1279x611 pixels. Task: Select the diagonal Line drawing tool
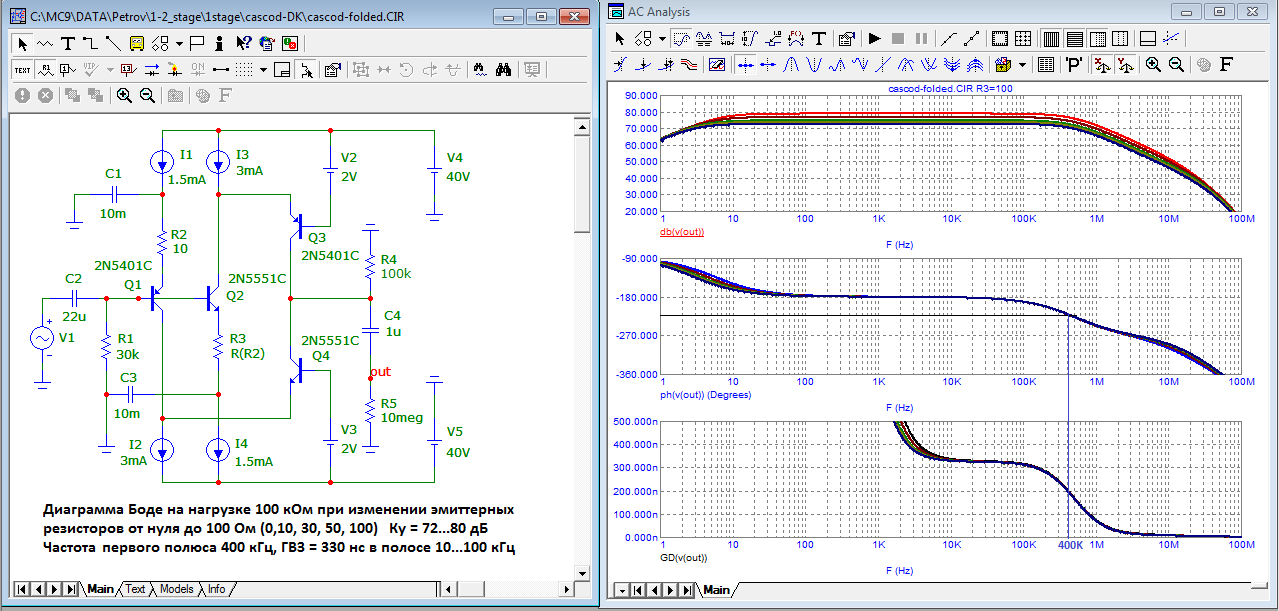tap(112, 43)
